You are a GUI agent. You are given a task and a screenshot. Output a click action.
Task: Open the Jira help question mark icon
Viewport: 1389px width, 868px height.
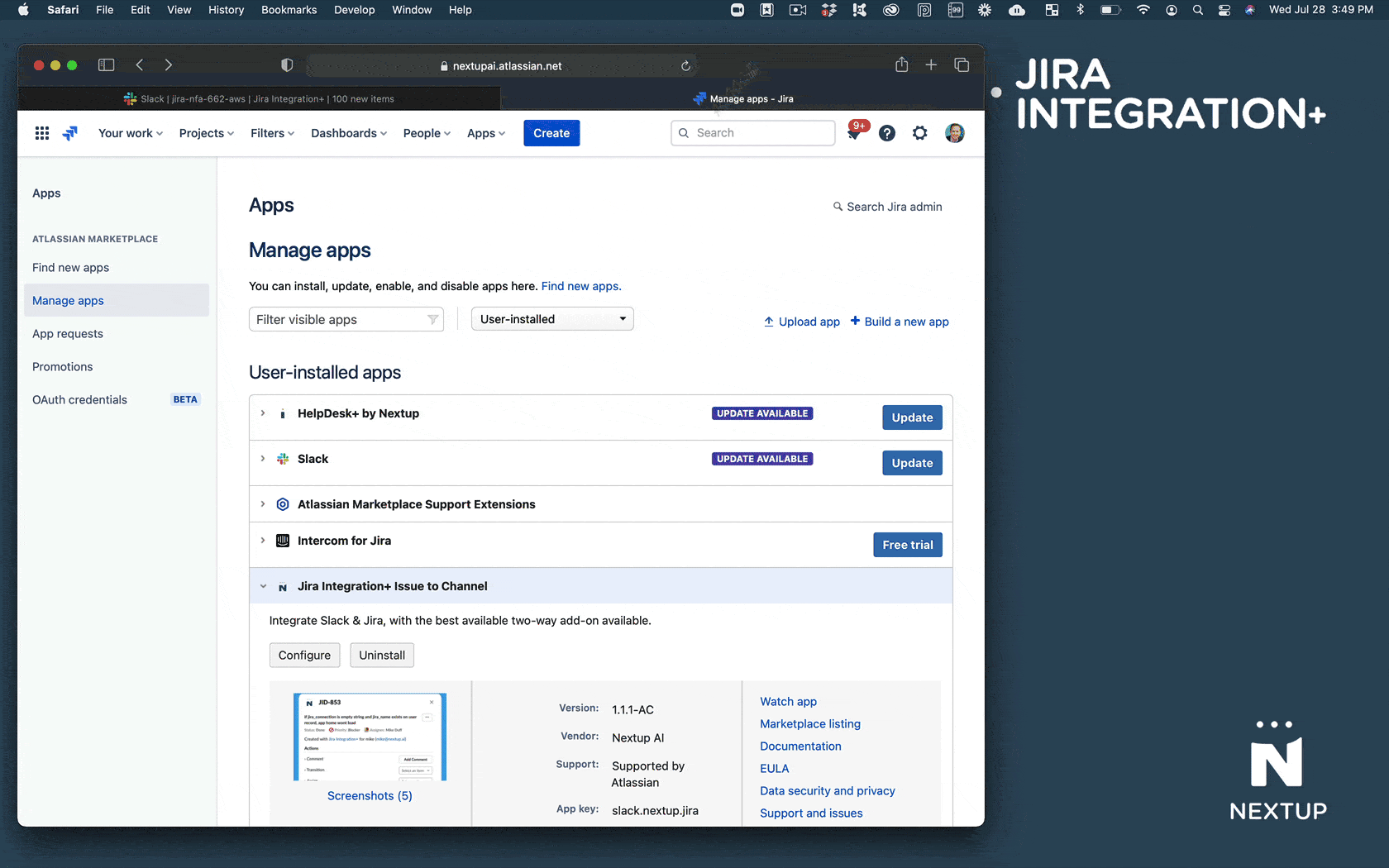pos(887,133)
